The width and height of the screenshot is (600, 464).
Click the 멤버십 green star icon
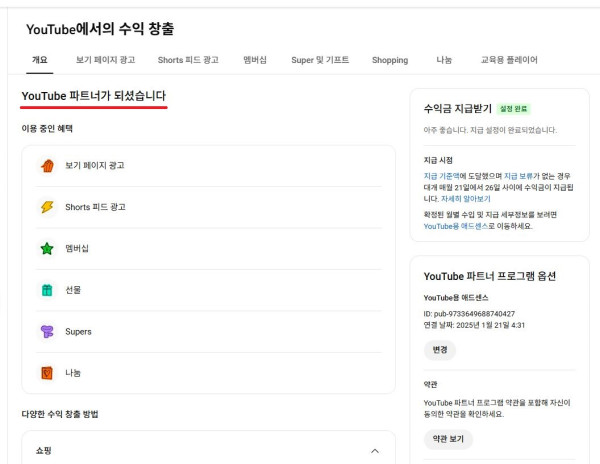[46, 249]
